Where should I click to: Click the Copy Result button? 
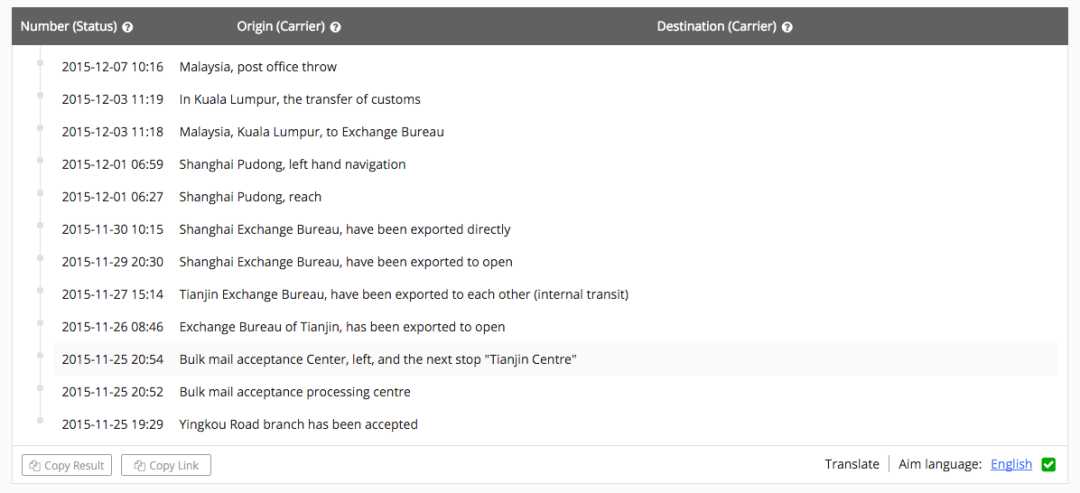click(67, 465)
